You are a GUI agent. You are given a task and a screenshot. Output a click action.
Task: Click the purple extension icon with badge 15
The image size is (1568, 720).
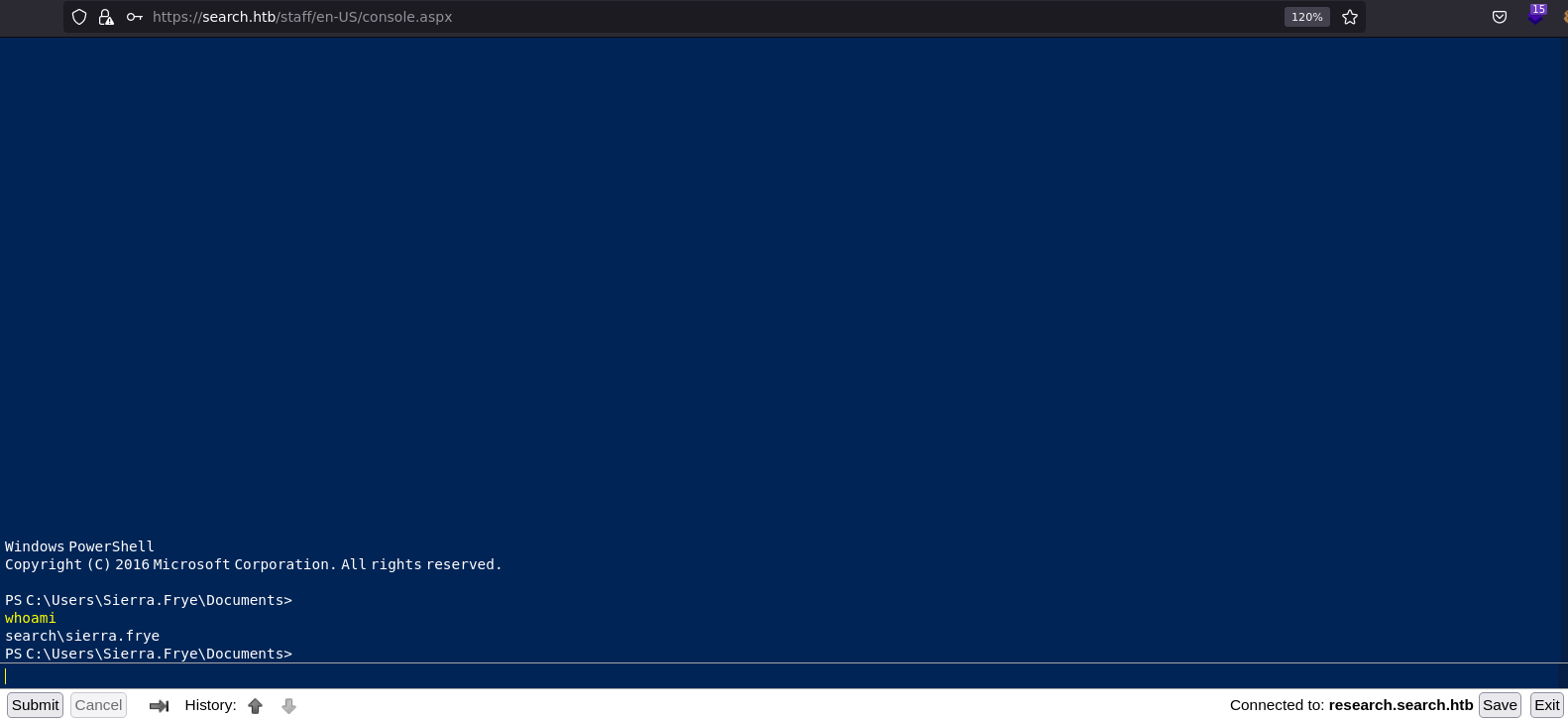coord(1536,15)
